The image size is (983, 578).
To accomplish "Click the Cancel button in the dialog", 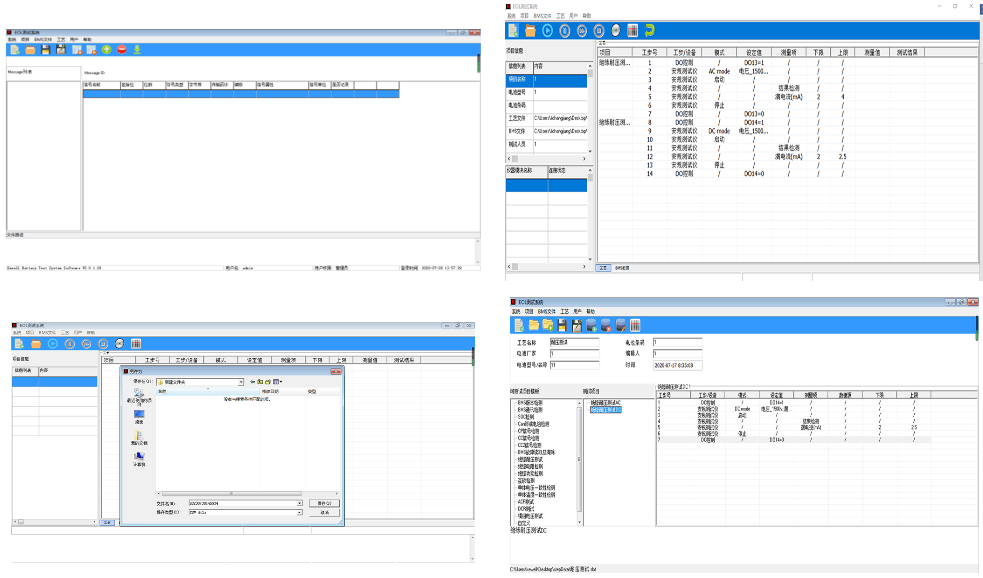I will pyautogui.click(x=324, y=512).
